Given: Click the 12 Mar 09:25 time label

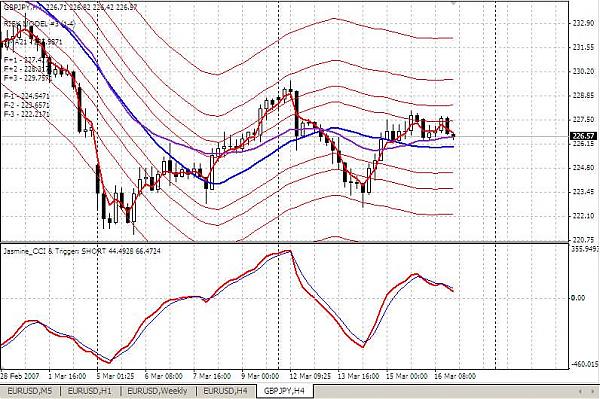Looking at the screenshot, I should click(x=310, y=376).
